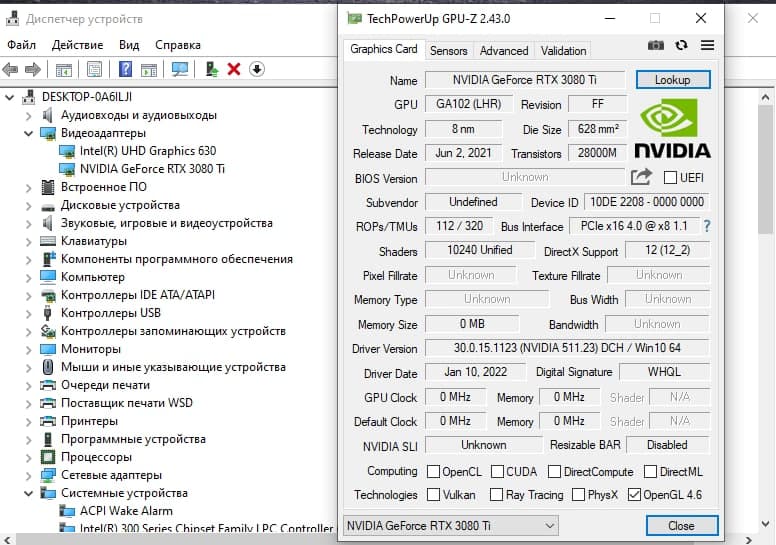The height and width of the screenshot is (545, 776).
Task: Toggle the CUDA checkbox
Action: point(497,471)
